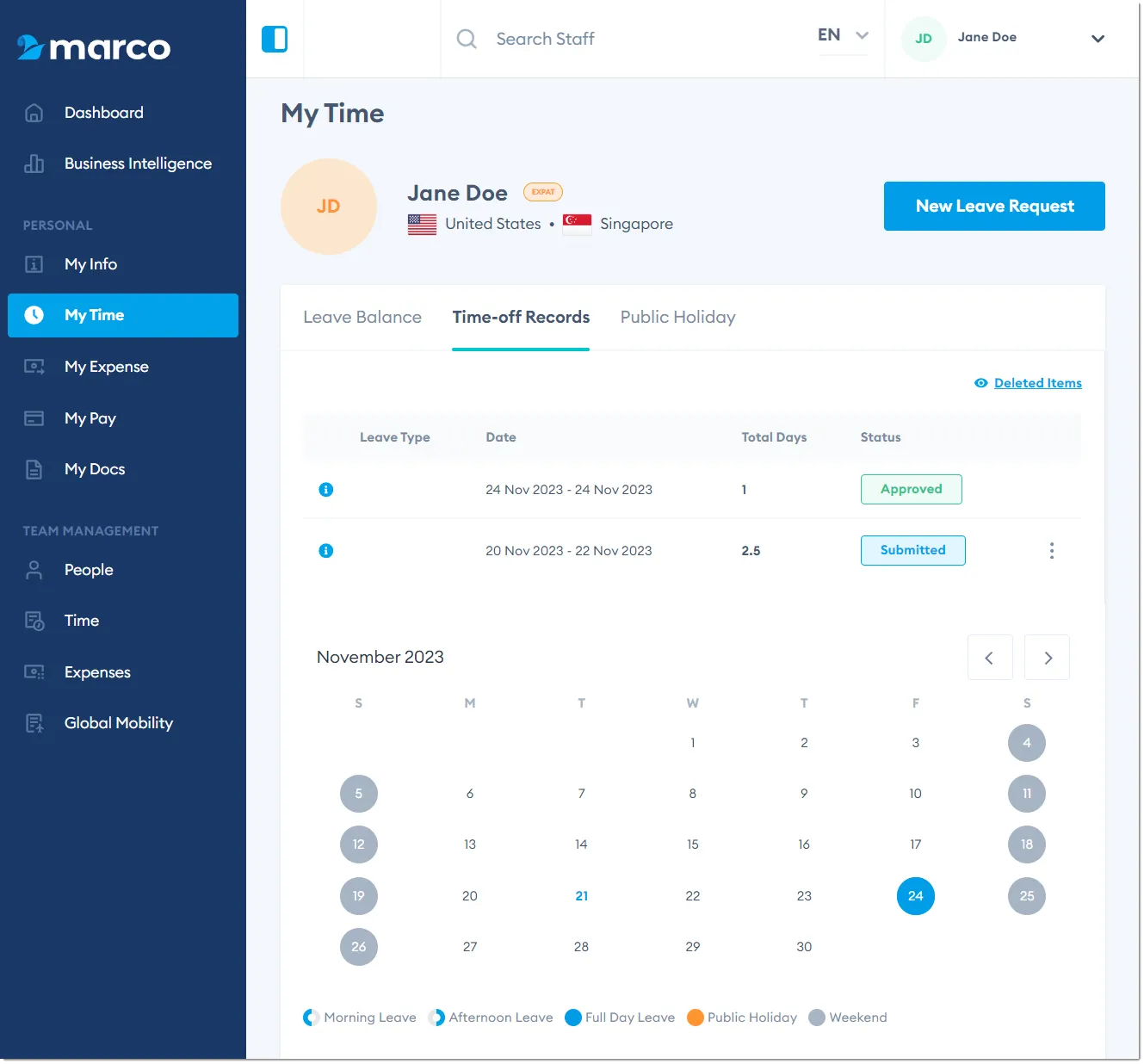This screenshot has width=1144, height=1064.
Task: Click the Submitted status badge
Action: point(913,551)
